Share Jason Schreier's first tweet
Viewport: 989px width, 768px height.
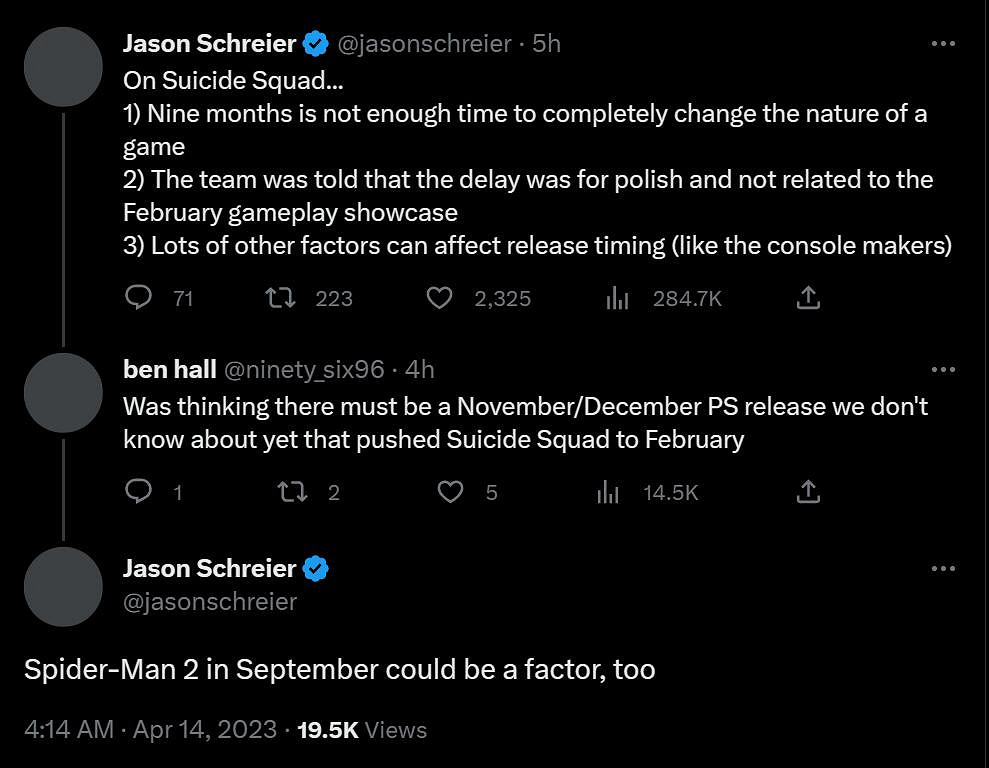click(x=808, y=298)
